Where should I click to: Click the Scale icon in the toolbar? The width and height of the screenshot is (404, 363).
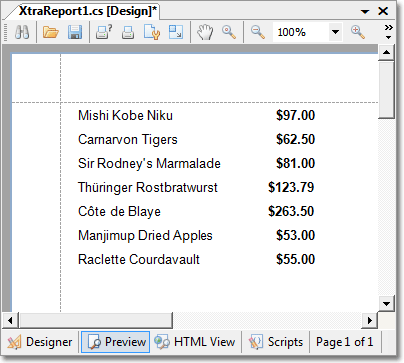pos(176,32)
